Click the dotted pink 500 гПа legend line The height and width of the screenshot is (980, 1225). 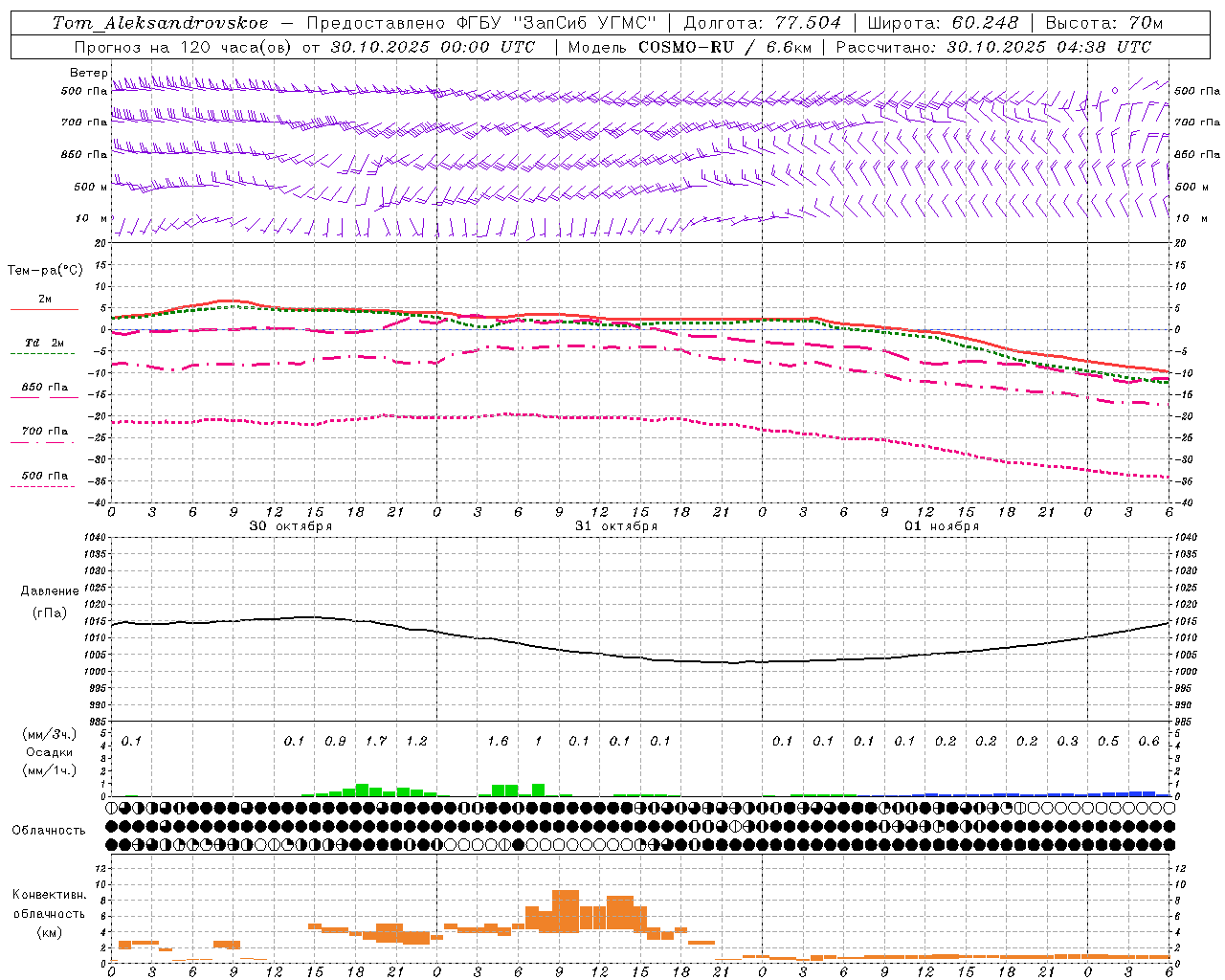click(42, 486)
